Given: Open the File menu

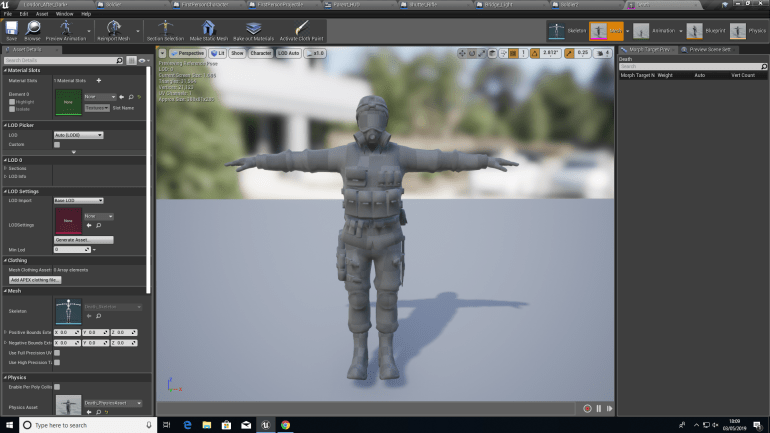Looking at the screenshot, I should coord(8,14).
